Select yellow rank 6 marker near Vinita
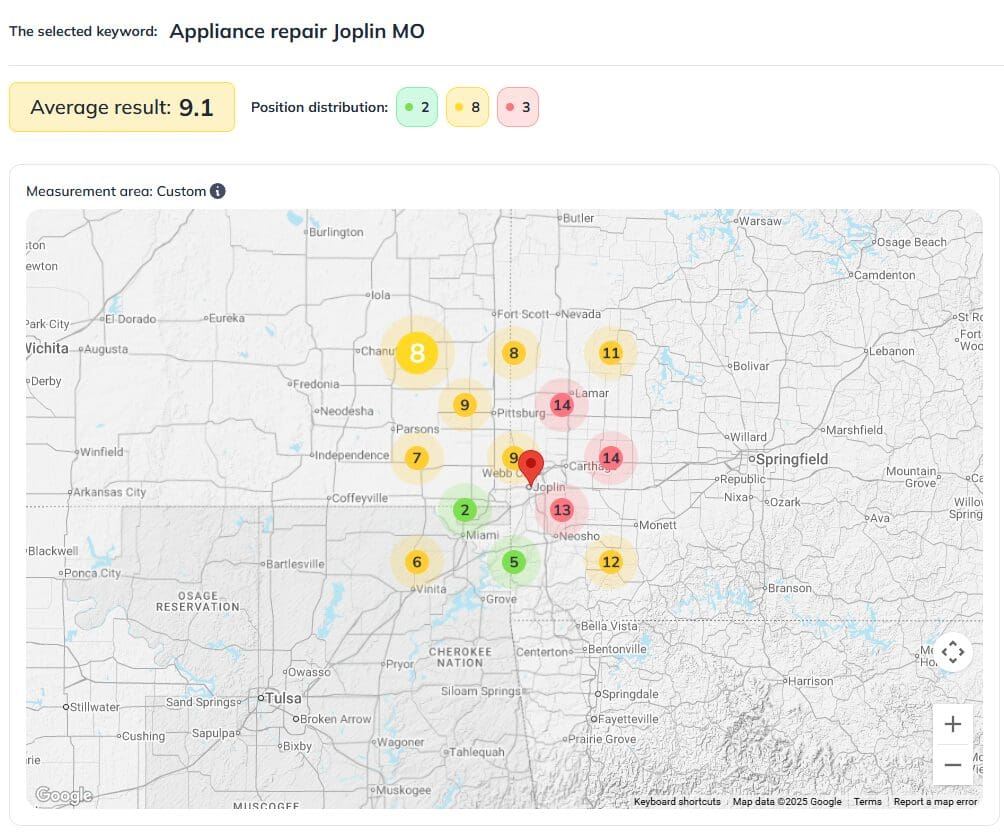Viewport: 1004px width, 832px height. tap(417, 562)
